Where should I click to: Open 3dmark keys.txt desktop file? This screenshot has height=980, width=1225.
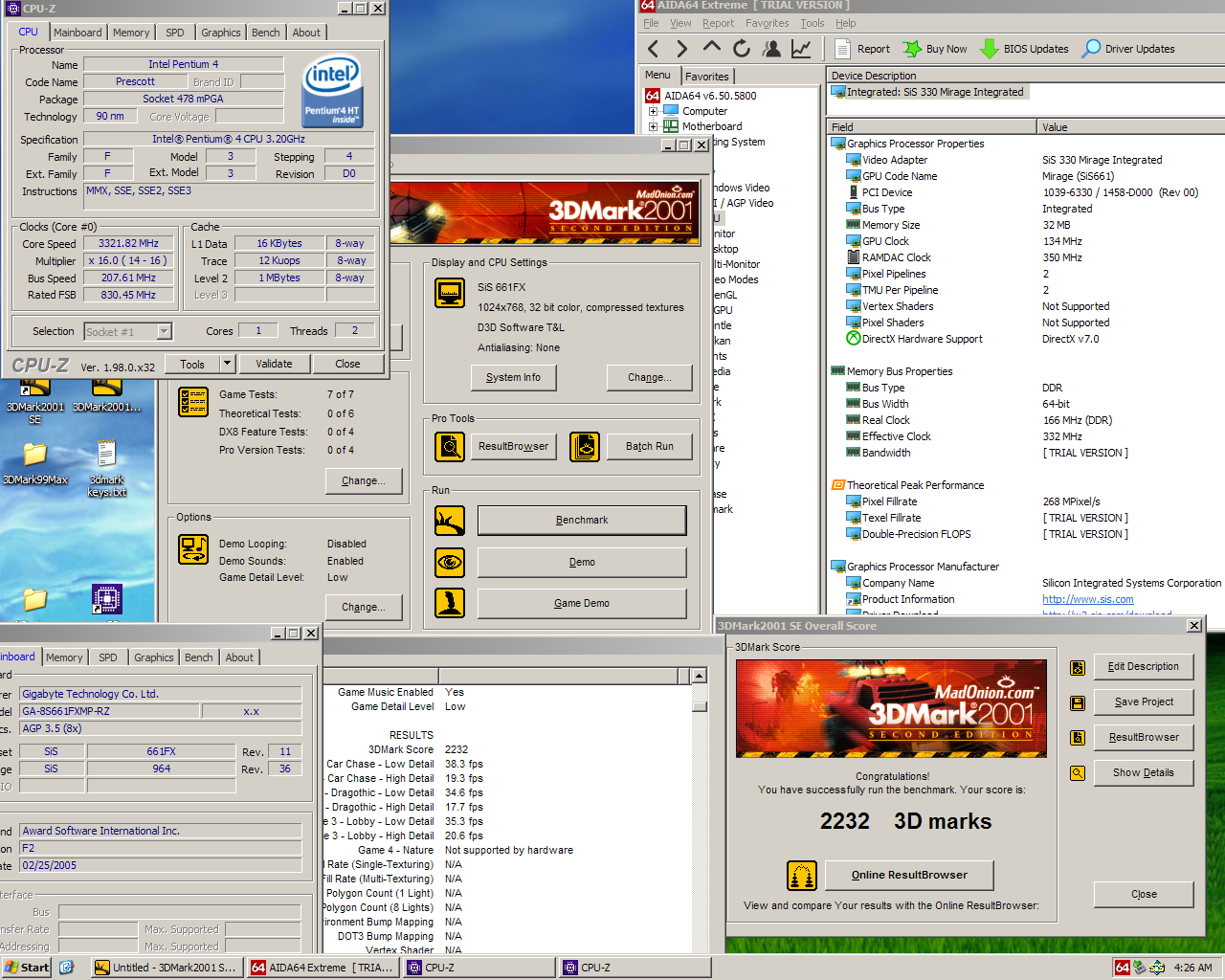107,469
